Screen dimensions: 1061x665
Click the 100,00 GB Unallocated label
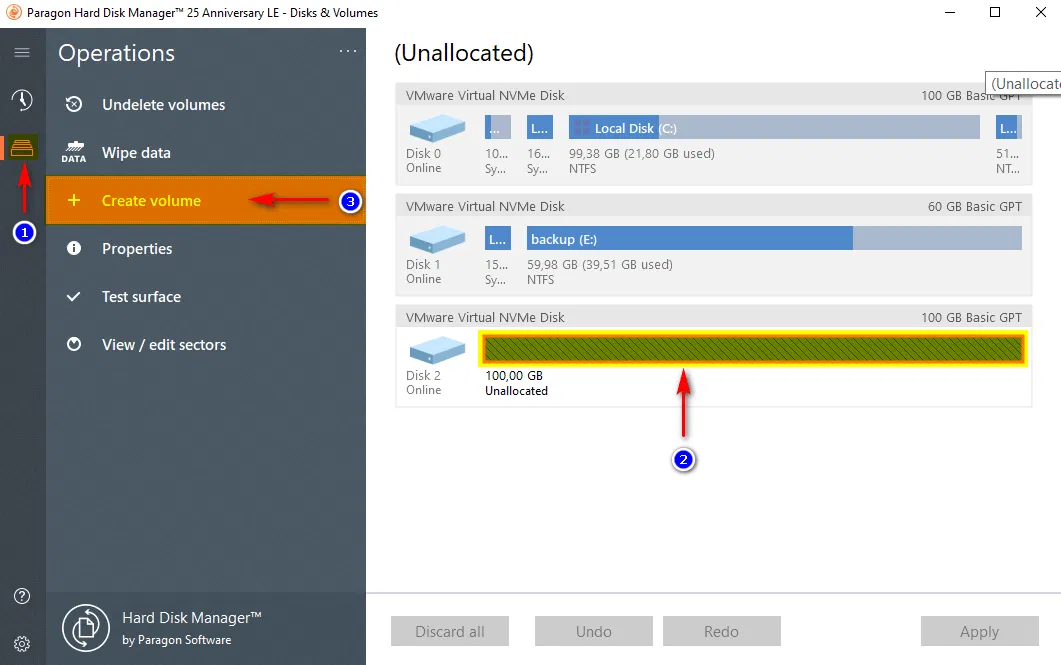coord(516,383)
